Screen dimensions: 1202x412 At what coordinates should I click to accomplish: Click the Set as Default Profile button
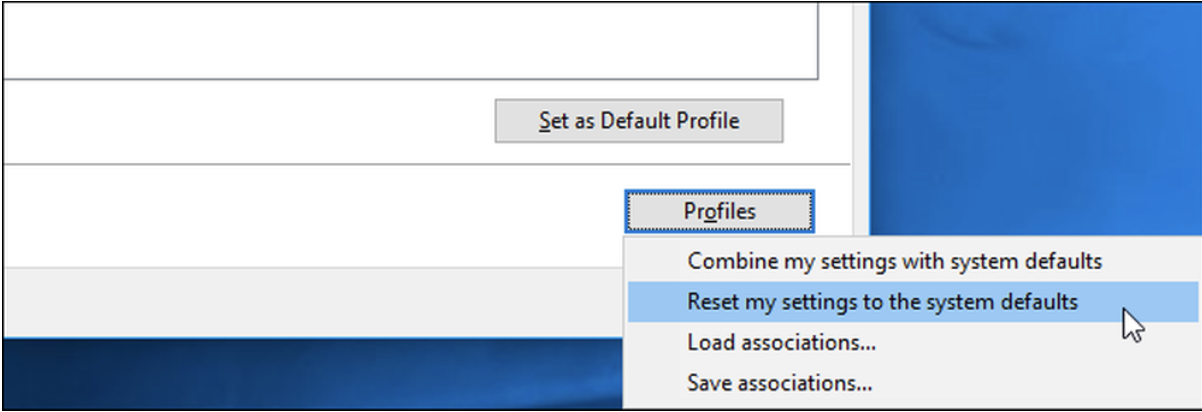pyautogui.click(x=638, y=121)
